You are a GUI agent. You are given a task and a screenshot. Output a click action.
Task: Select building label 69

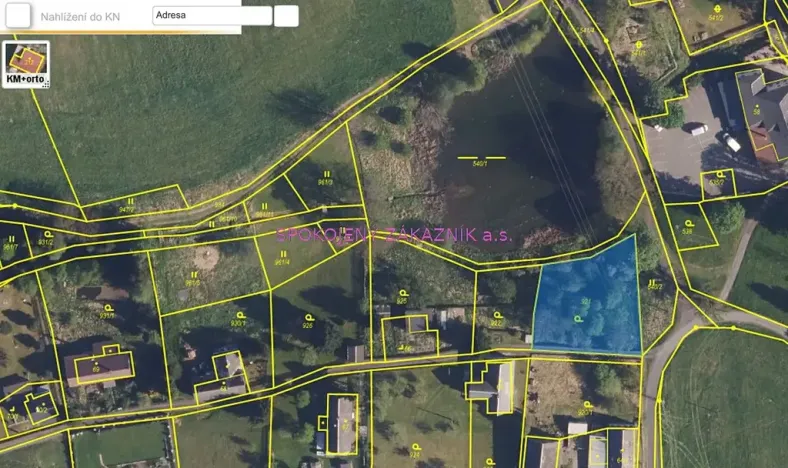[x=96, y=369]
